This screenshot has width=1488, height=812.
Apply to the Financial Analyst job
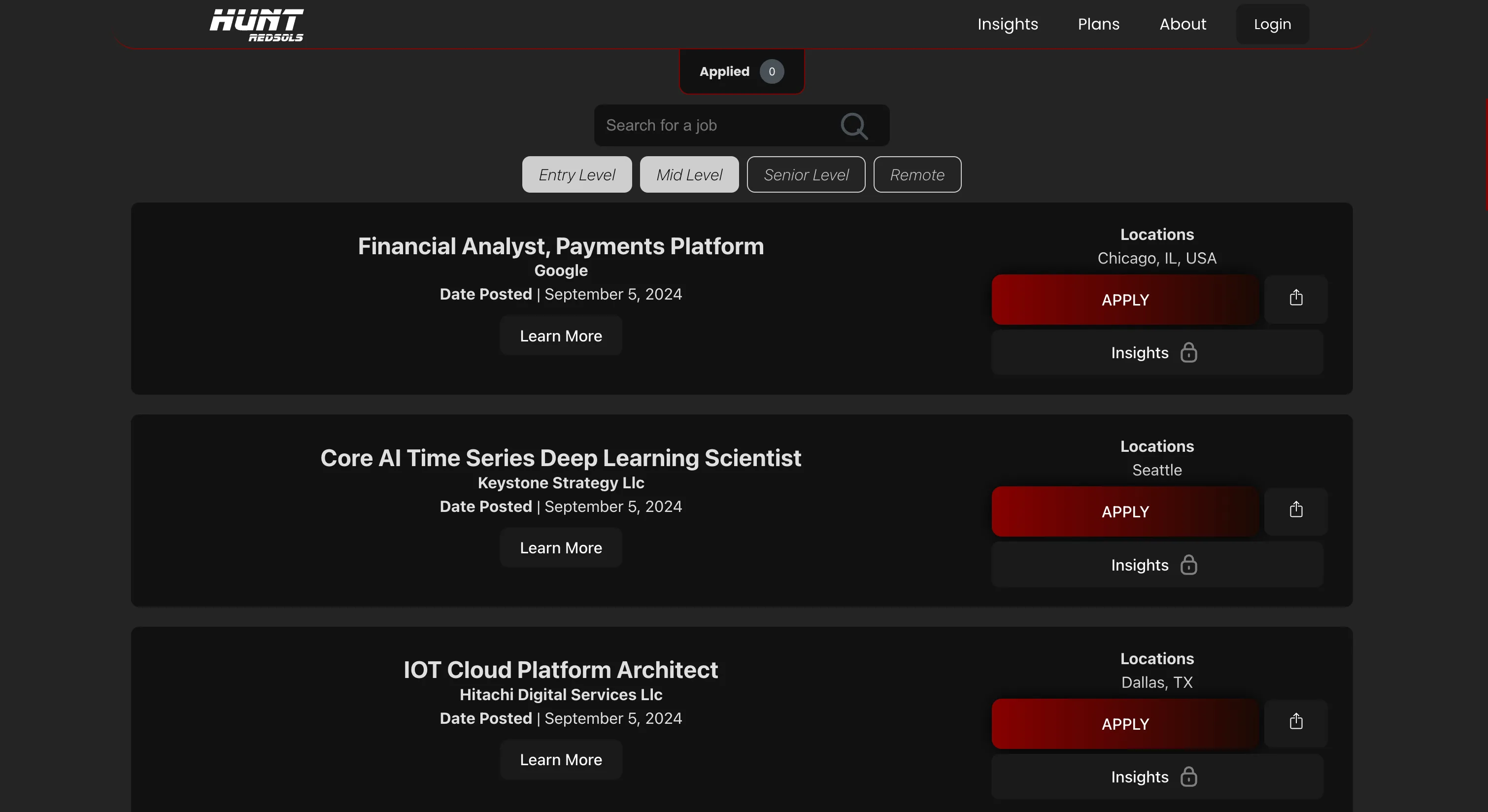(1125, 300)
